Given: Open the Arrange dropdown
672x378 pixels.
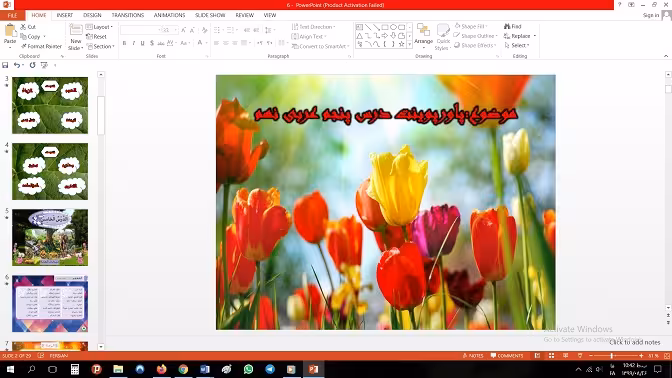Looking at the screenshot, I should point(423,35).
